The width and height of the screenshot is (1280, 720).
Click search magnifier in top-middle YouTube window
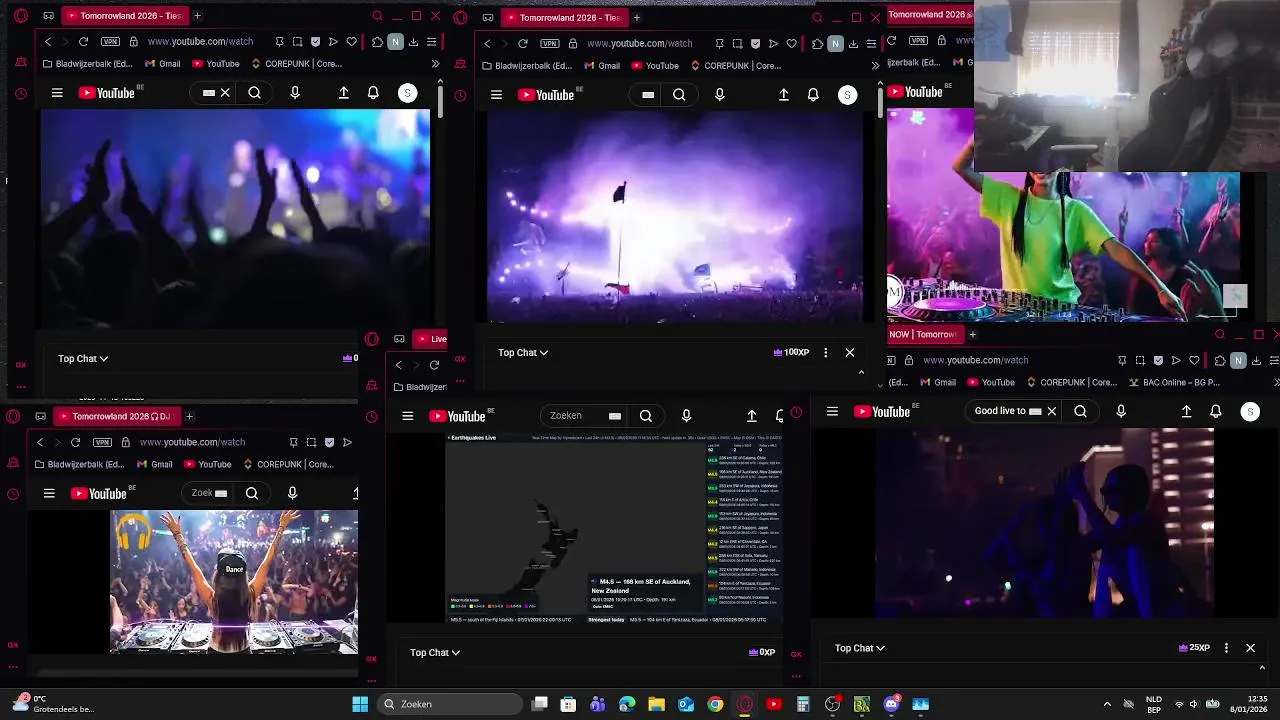tap(679, 95)
